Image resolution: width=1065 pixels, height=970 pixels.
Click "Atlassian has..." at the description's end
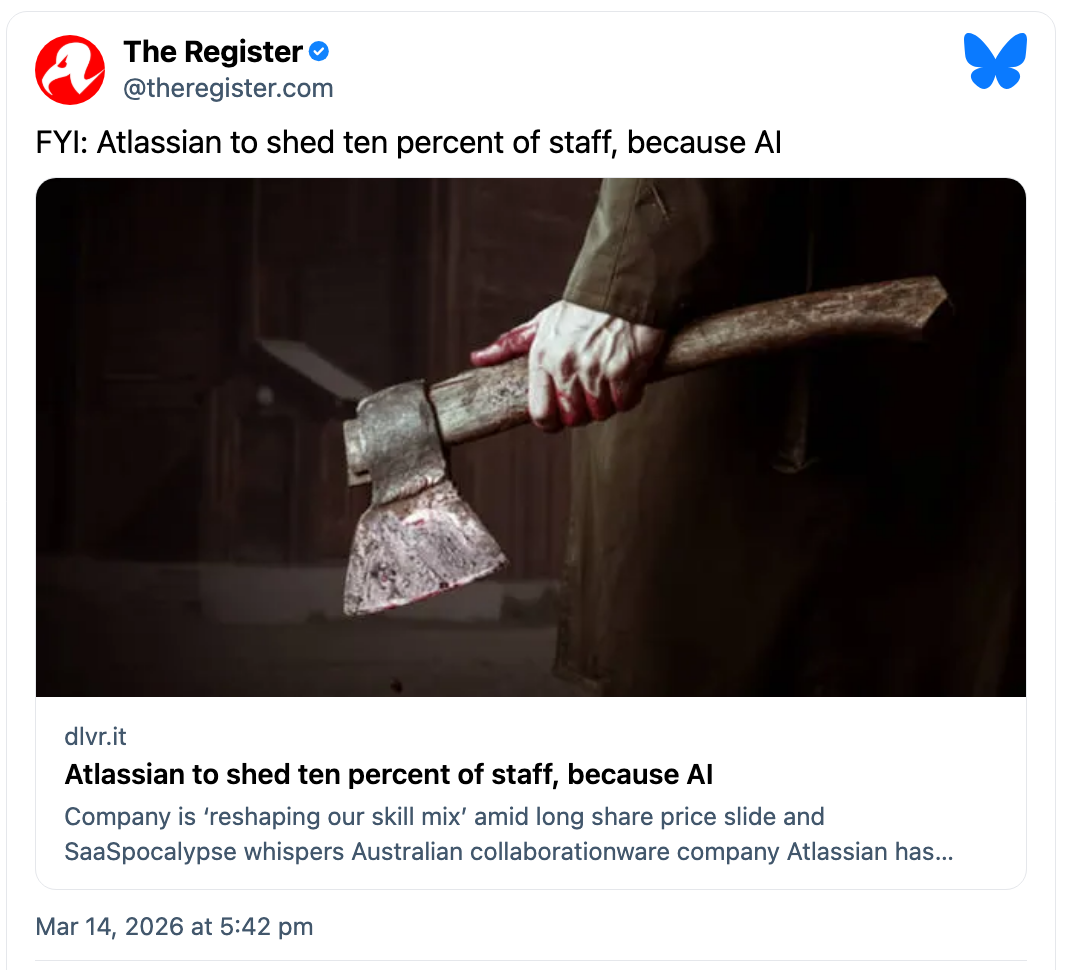coord(870,852)
